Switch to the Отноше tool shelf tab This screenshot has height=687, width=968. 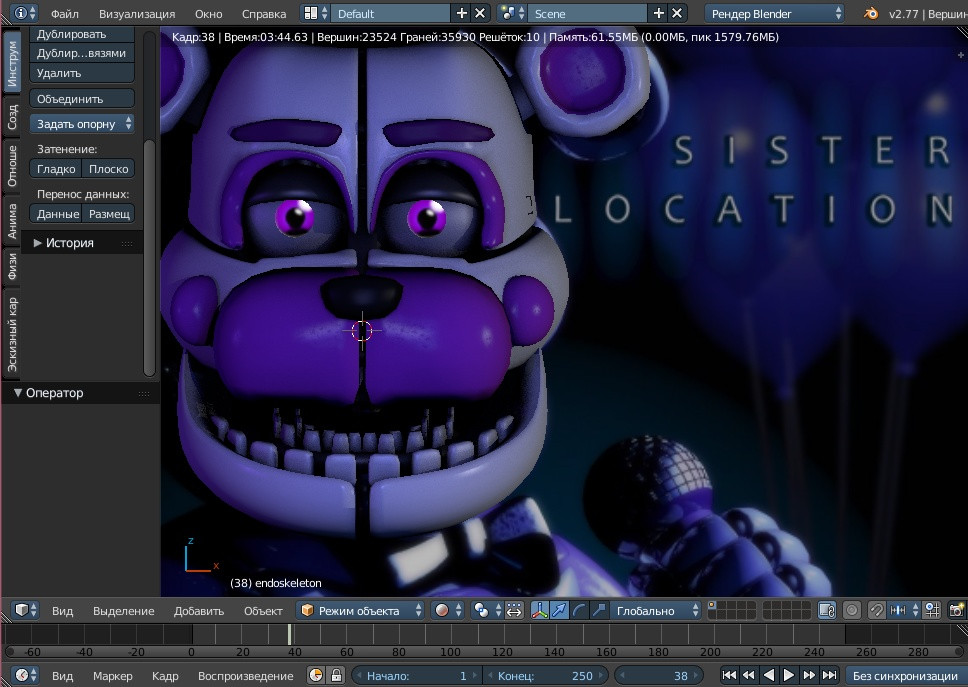click(x=12, y=165)
